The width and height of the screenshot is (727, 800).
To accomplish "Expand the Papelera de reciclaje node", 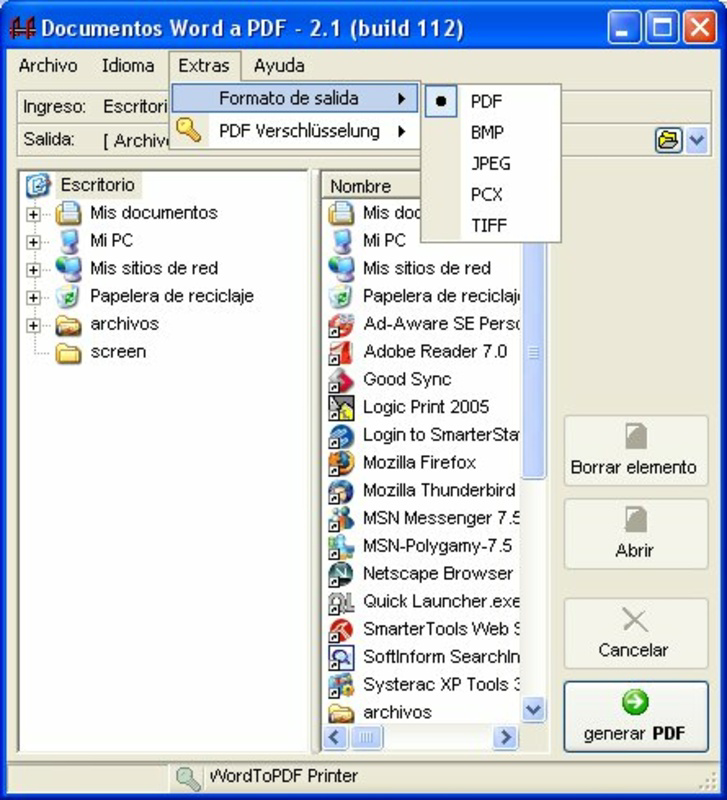I will point(33,297).
